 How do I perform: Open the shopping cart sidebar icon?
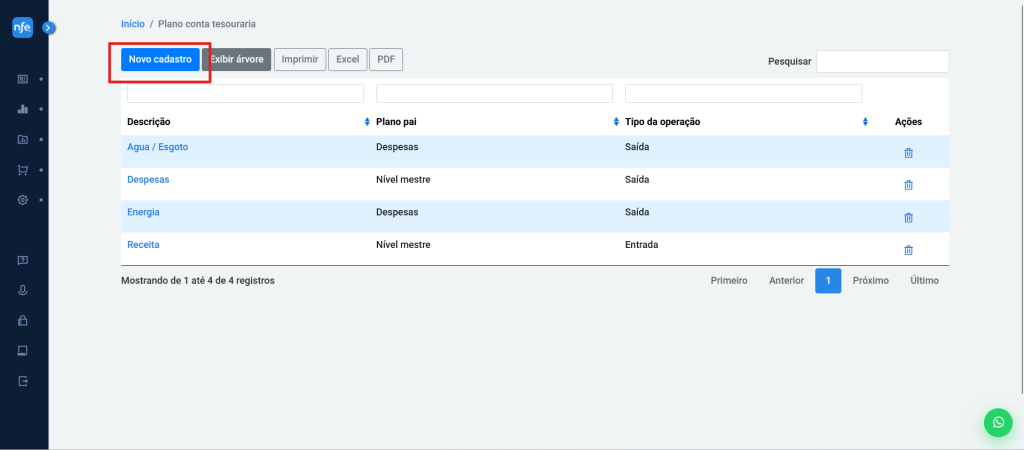click(22, 170)
